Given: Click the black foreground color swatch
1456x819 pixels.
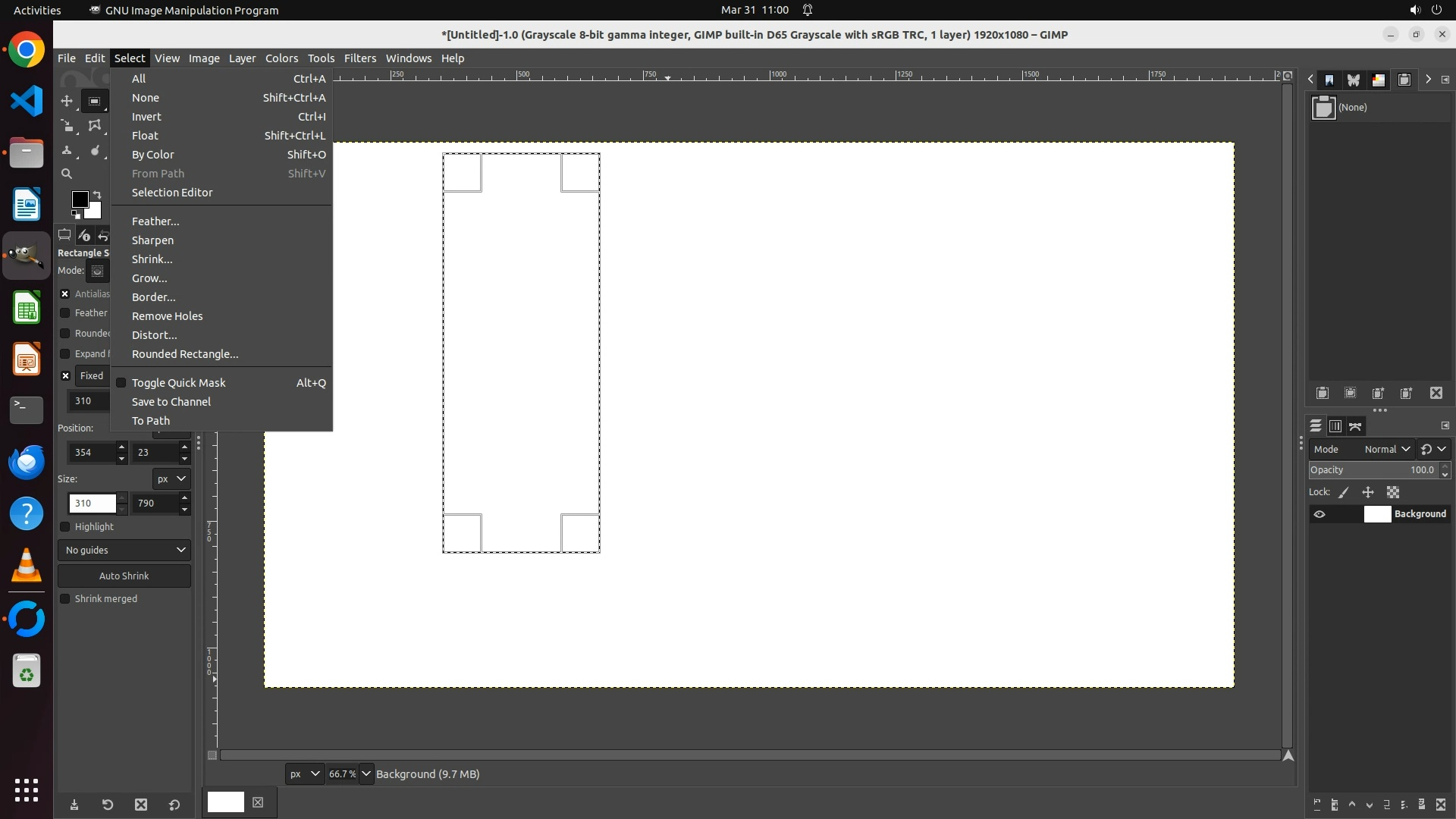Looking at the screenshot, I should coord(79,199).
